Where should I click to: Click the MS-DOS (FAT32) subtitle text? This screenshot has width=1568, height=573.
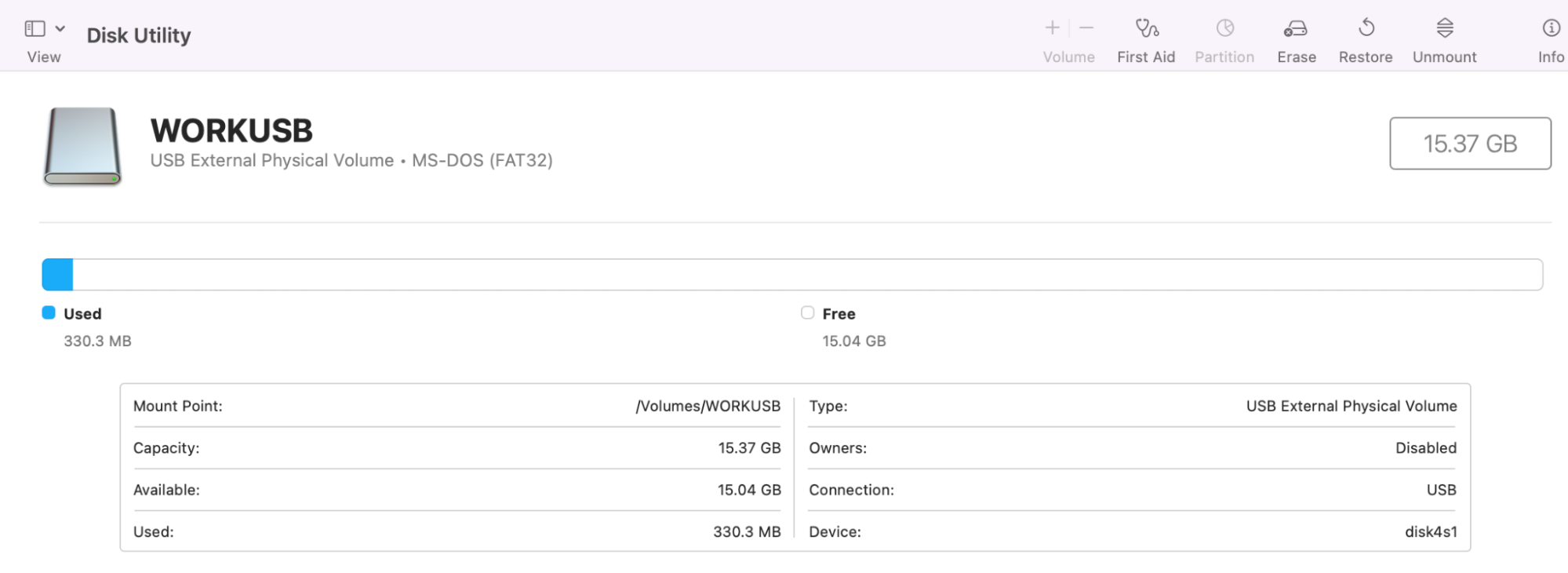pyautogui.click(x=482, y=160)
